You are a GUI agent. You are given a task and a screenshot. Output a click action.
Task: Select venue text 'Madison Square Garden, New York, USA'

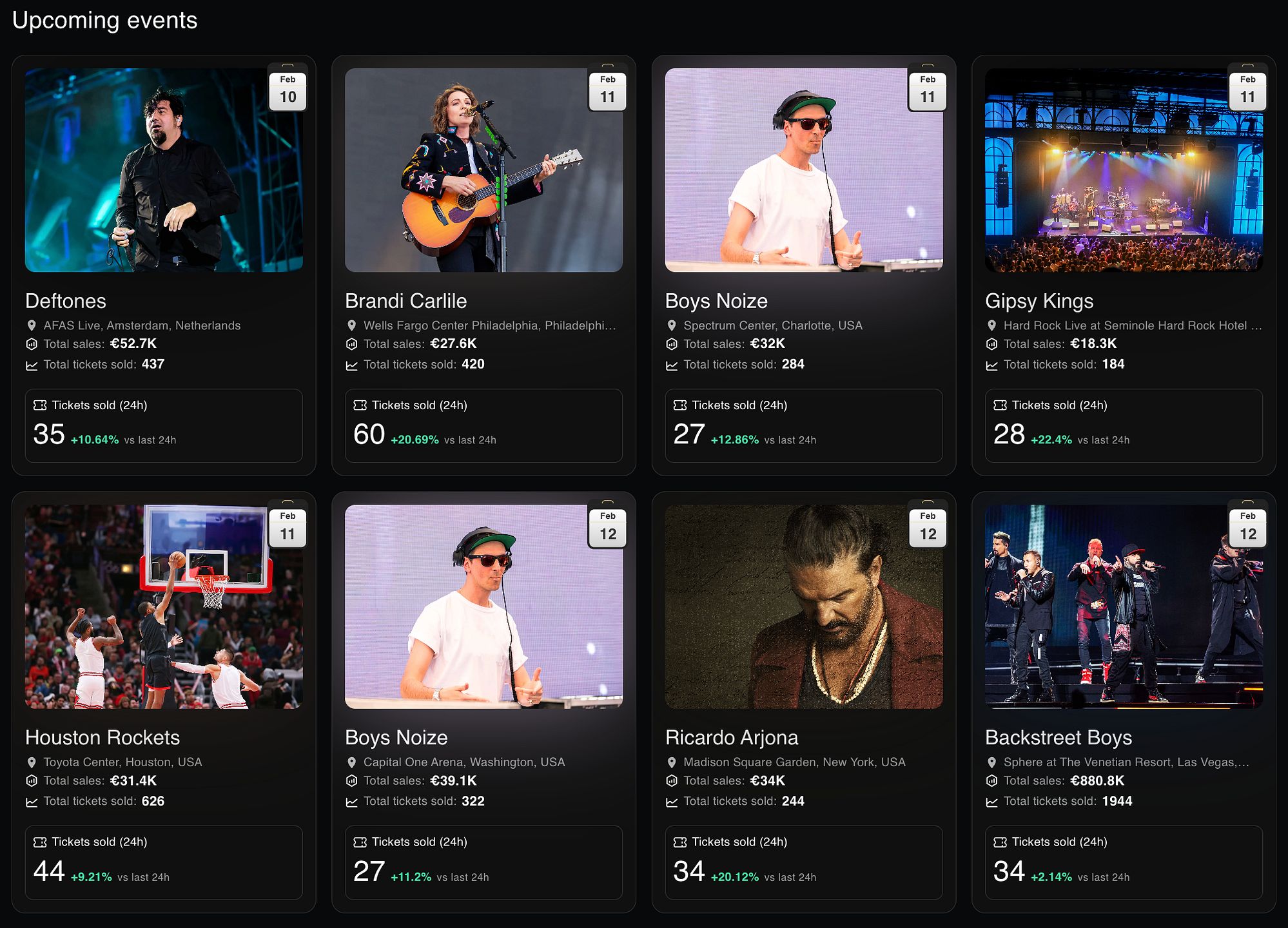pos(794,762)
